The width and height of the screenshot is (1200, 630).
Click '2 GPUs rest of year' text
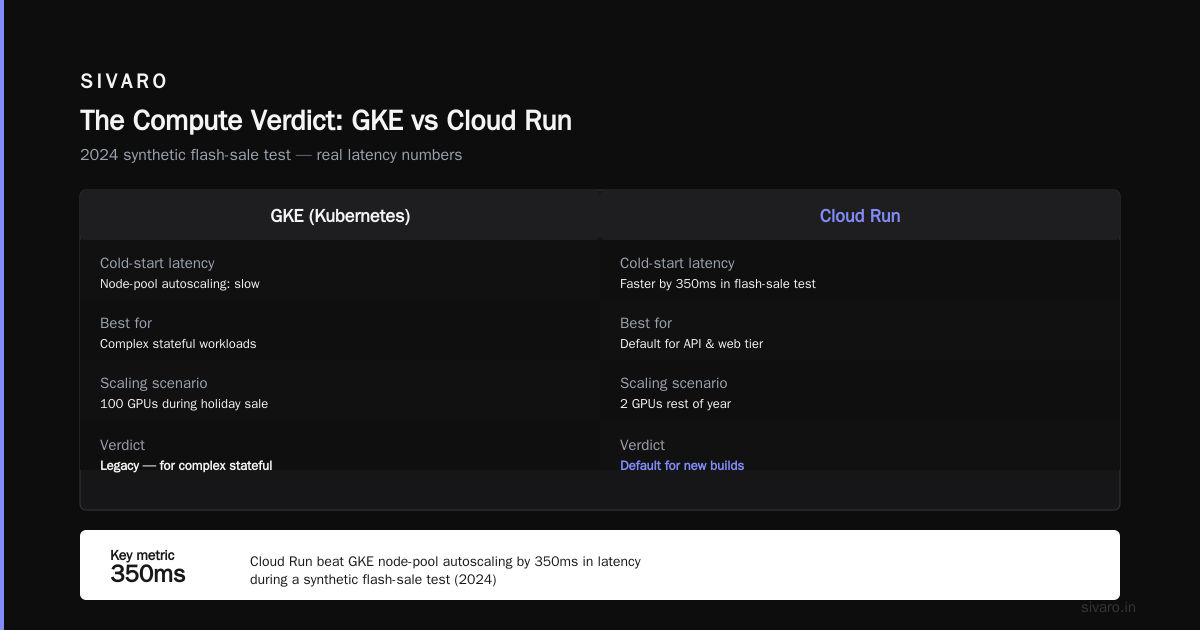(676, 404)
